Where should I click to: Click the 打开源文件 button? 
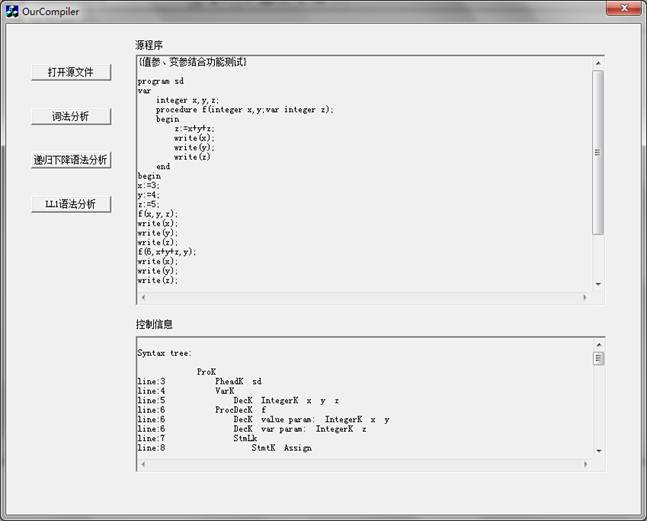point(71,72)
